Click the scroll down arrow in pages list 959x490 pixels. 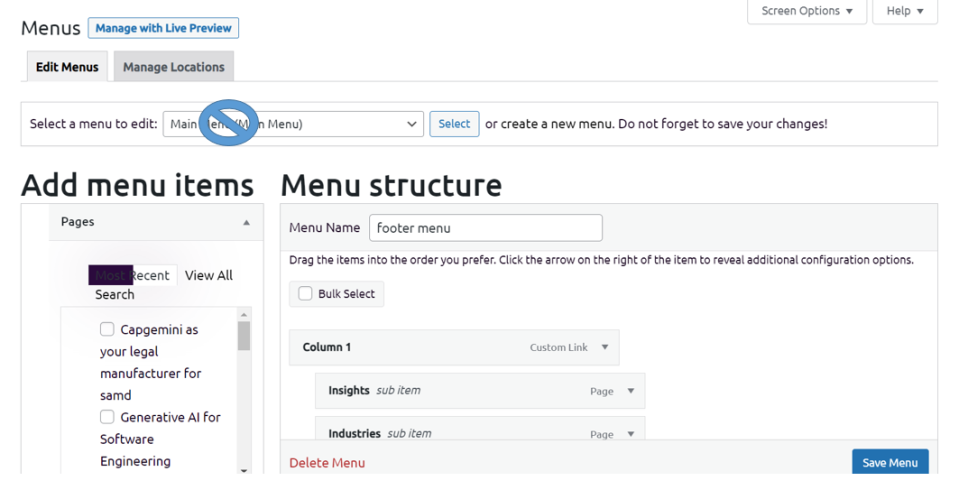(x=244, y=469)
